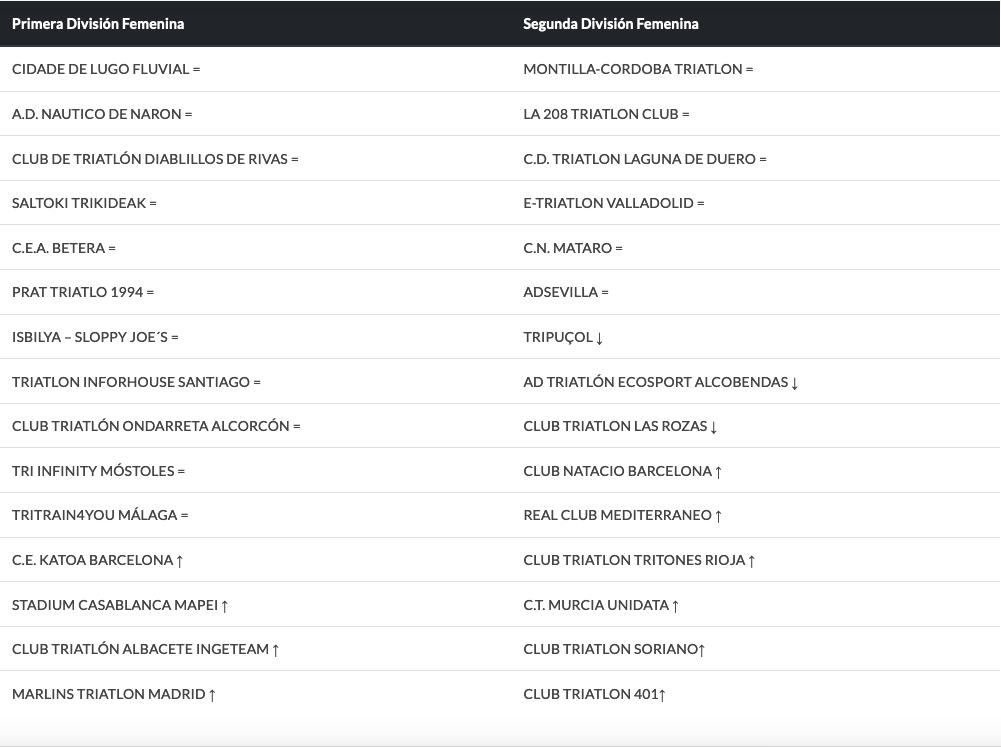The height and width of the screenshot is (747, 1001).
Task: Select the MONTILLA-CORDOBA TRIATLON entry
Action: [x=632, y=69]
